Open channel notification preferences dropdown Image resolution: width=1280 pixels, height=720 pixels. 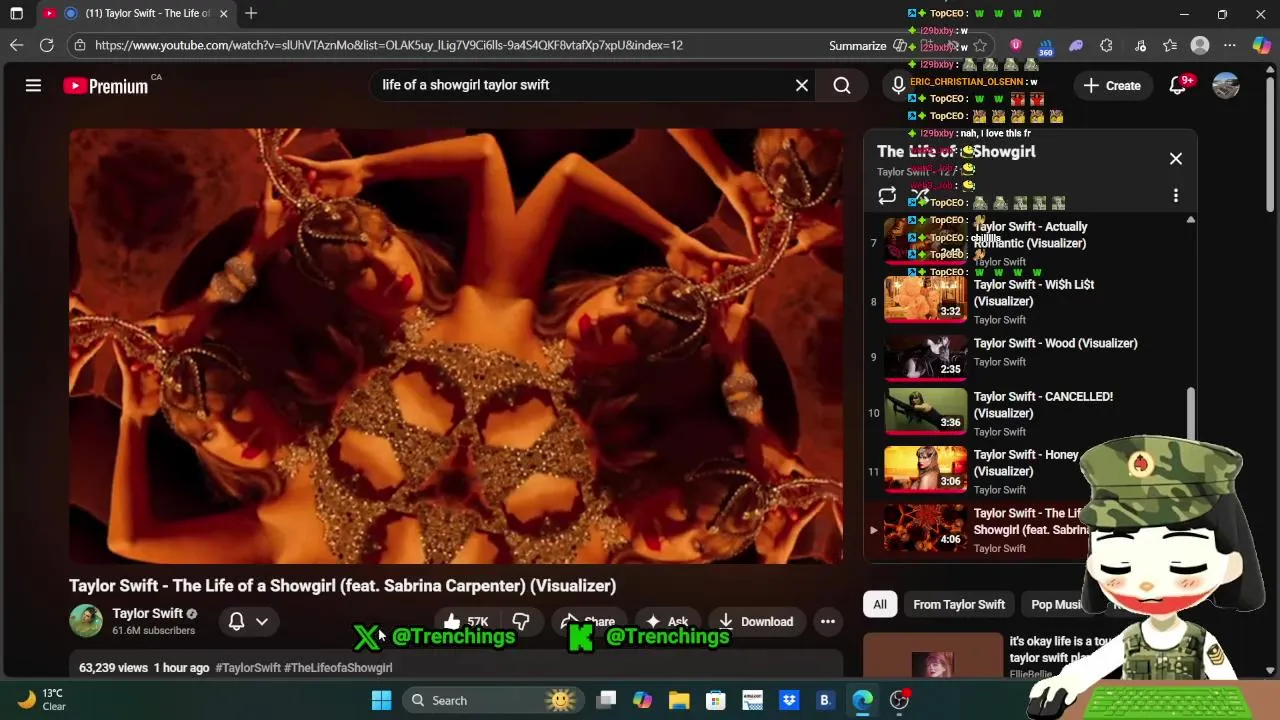pyautogui.click(x=248, y=621)
